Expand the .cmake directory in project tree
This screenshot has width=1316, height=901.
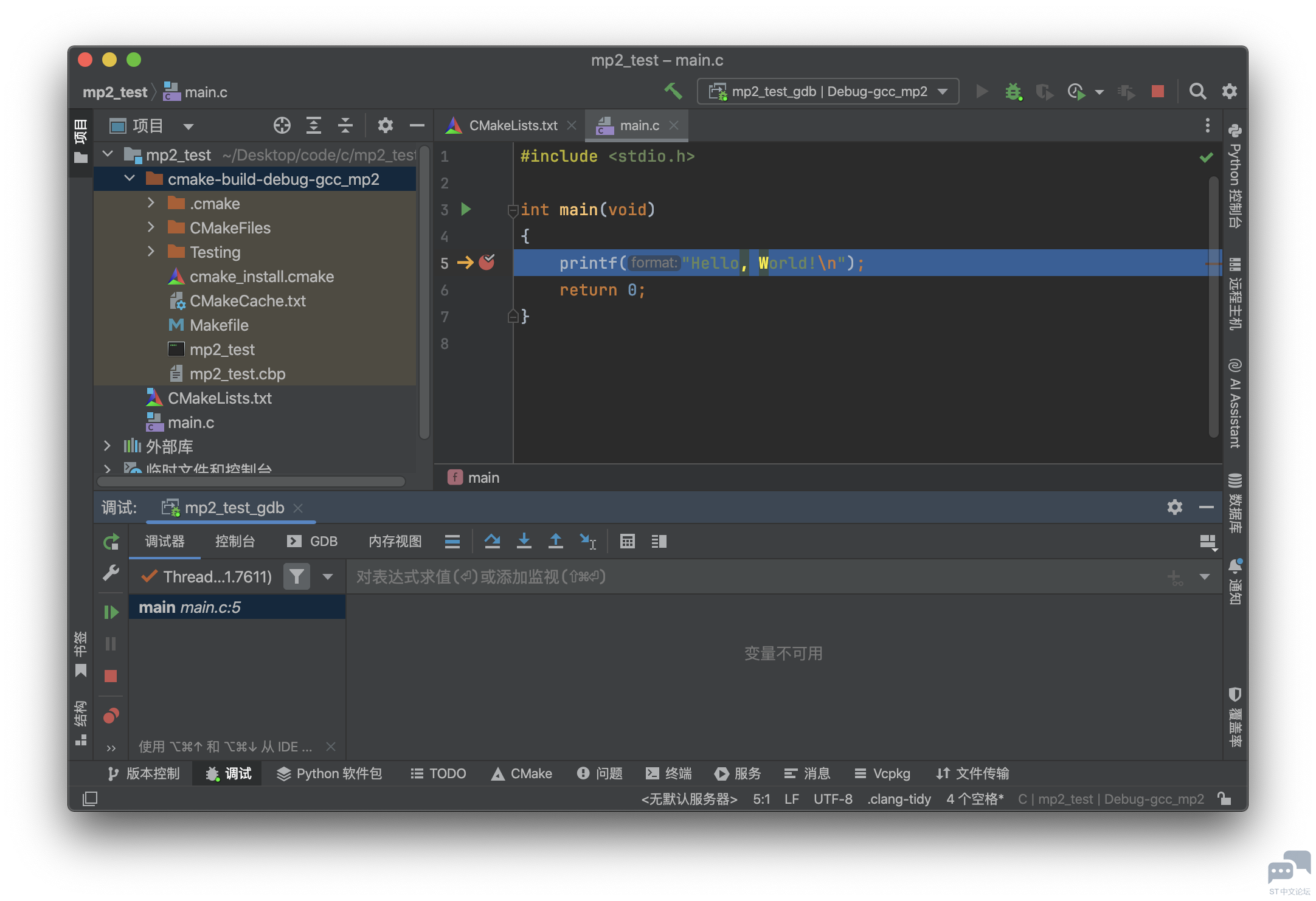pyautogui.click(x=150, y=203)
